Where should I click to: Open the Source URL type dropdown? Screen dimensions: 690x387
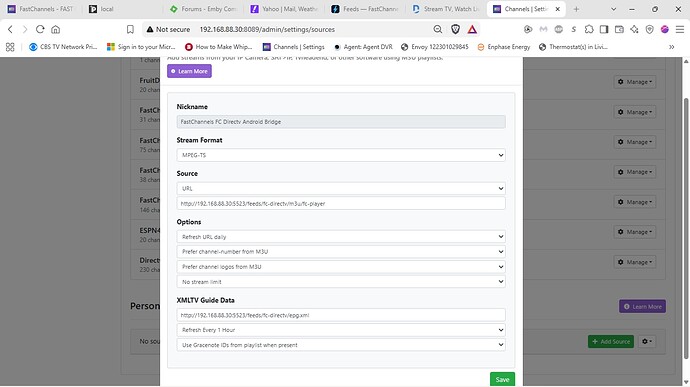click(341, 188)
